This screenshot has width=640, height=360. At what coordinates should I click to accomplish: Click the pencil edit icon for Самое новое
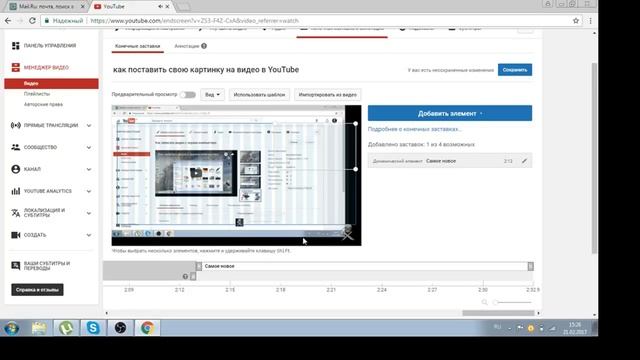pos(524,161)
